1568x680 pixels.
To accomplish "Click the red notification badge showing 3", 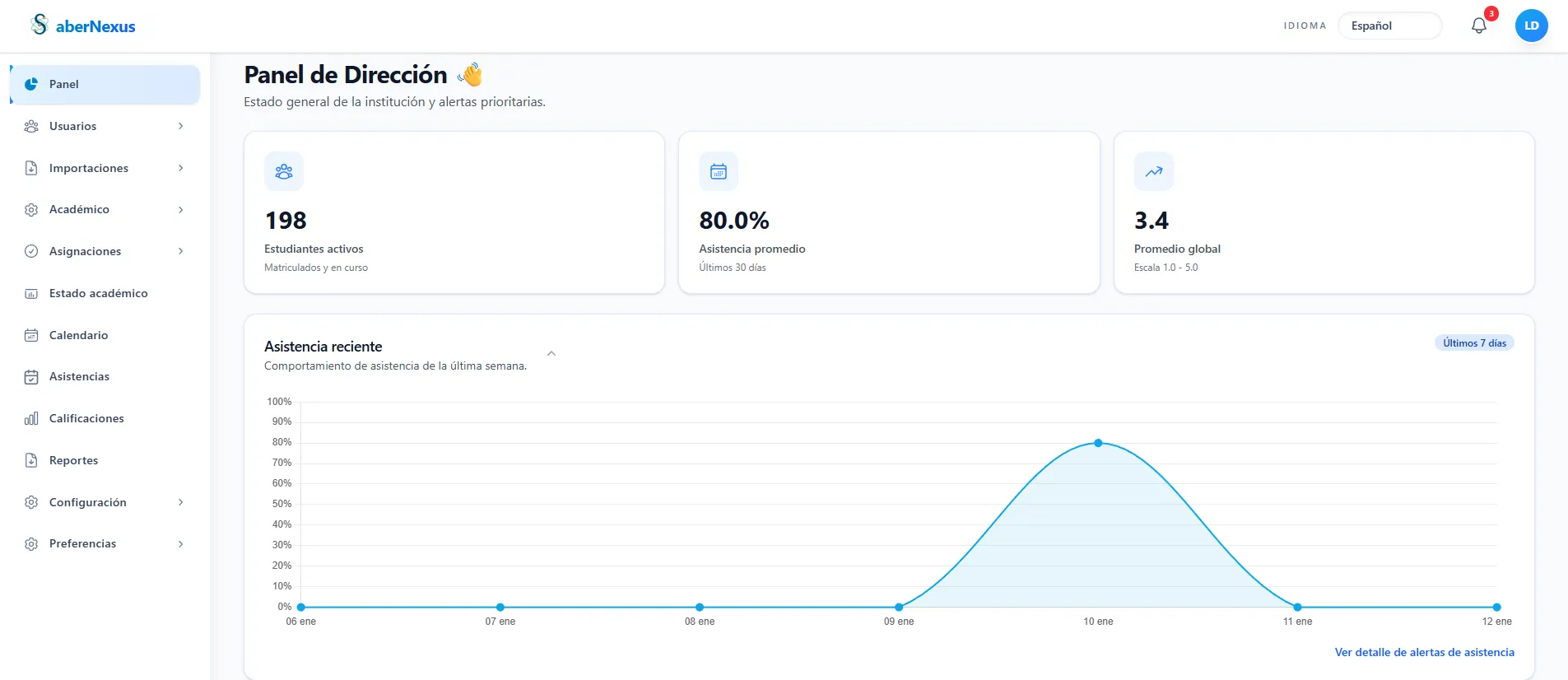I will pyautogui.click(x=1491, y=14).
